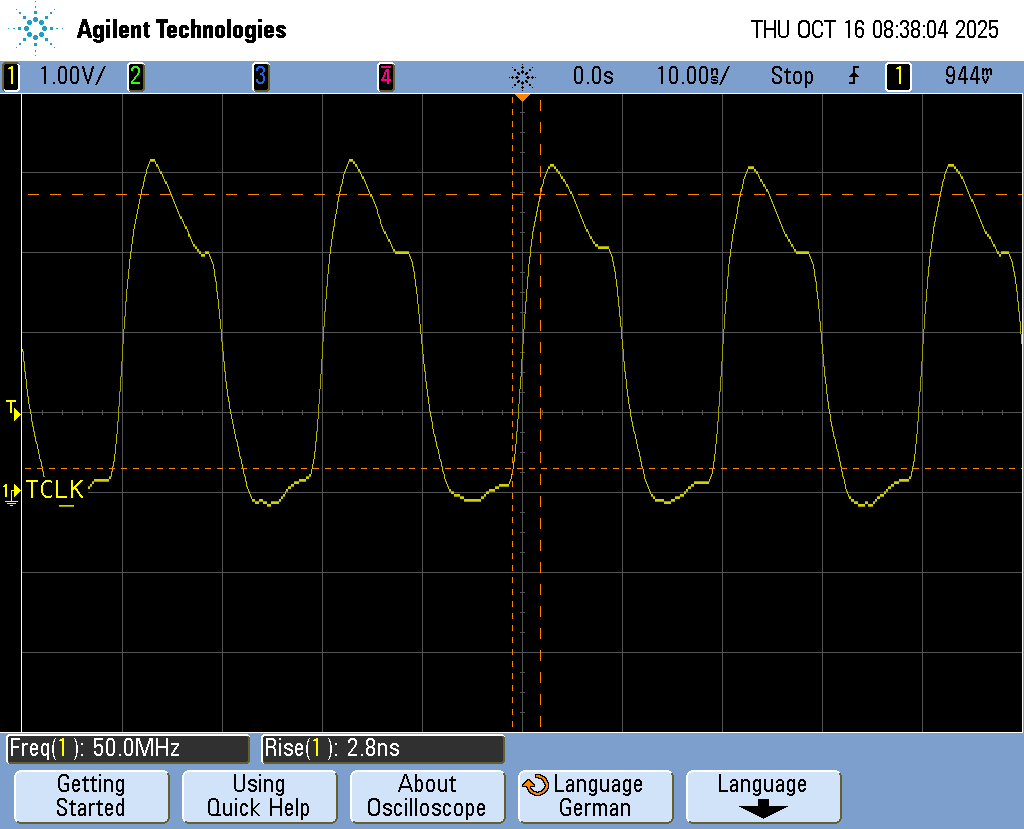Click the channel 1 ground reference marker

pos(11,492)
